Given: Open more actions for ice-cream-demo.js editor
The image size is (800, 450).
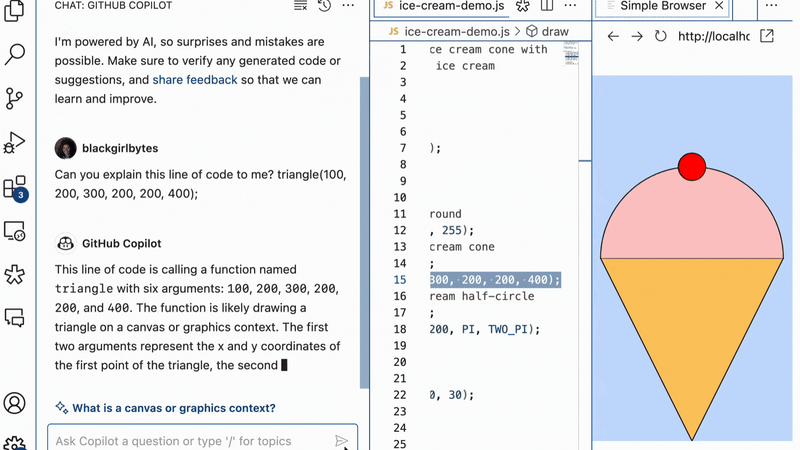Looking at the screenshot, I should coord(570,6).
